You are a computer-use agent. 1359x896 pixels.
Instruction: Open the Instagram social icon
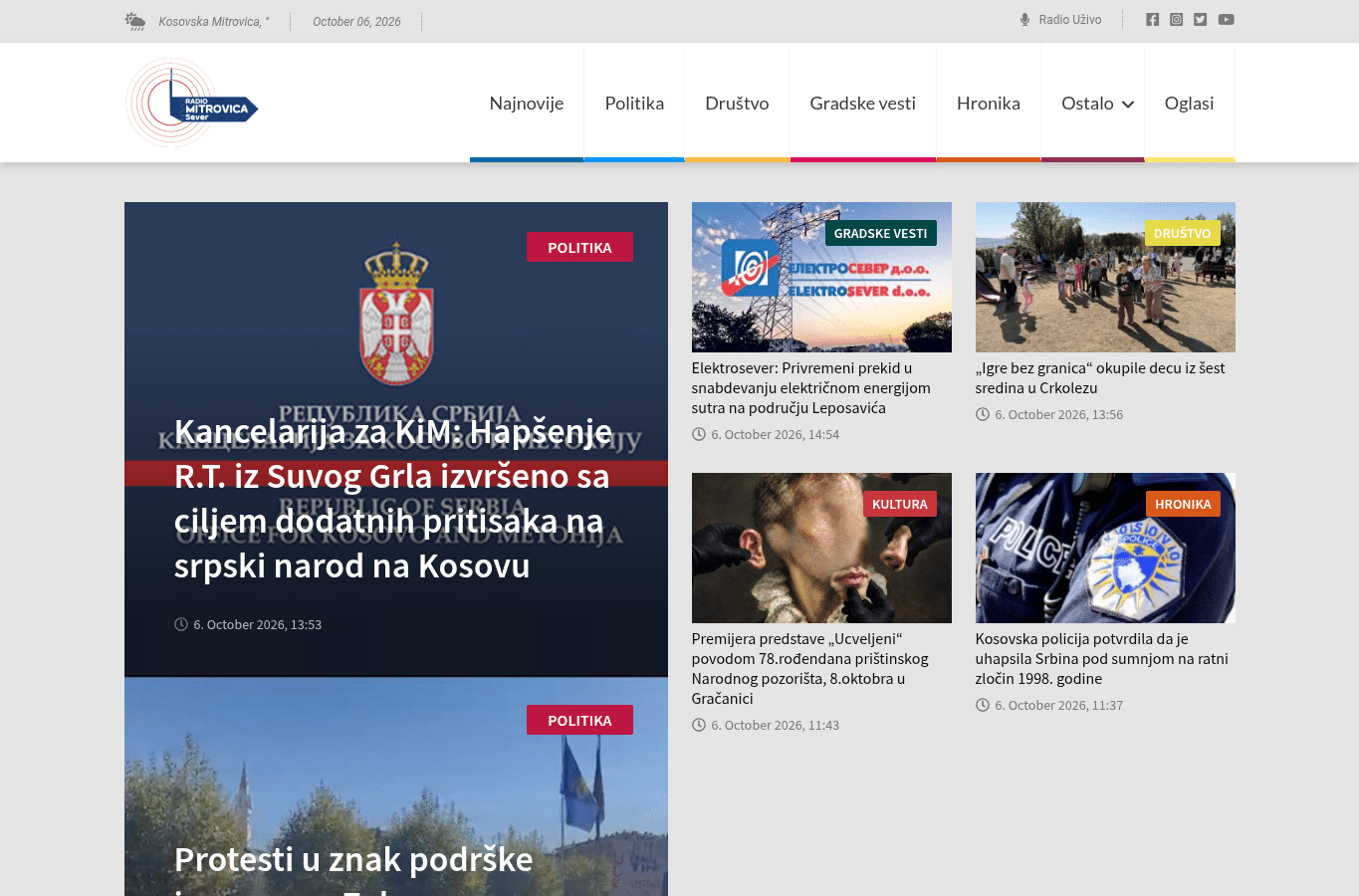click(x=1176, y=20)
